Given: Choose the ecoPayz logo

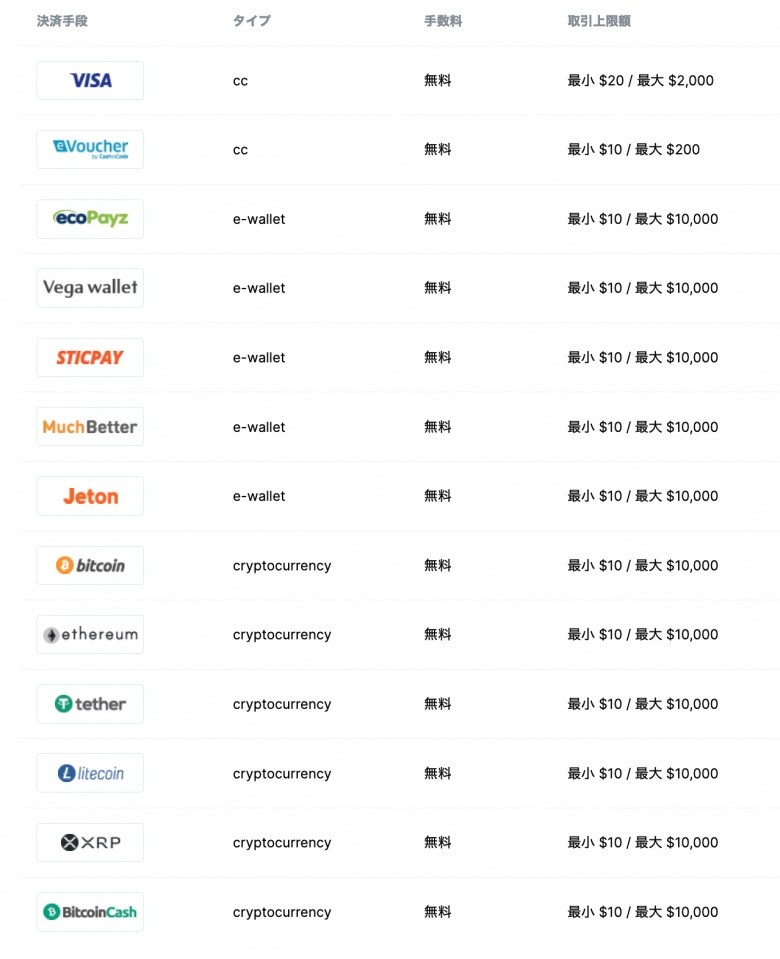Looking at the screenshot, I should [x=90, y=219].
